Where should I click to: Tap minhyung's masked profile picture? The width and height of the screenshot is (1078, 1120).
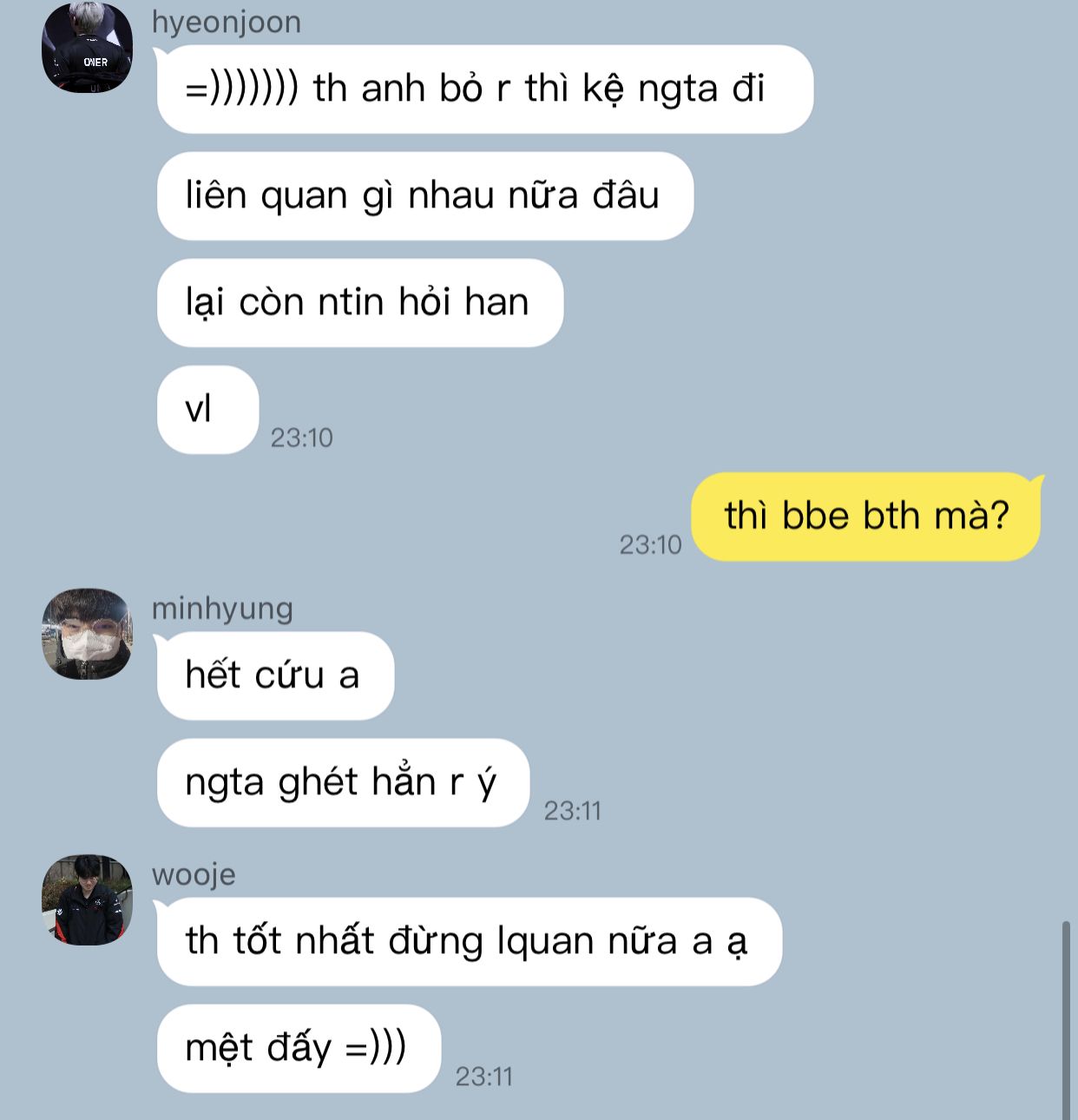(87, 634)
